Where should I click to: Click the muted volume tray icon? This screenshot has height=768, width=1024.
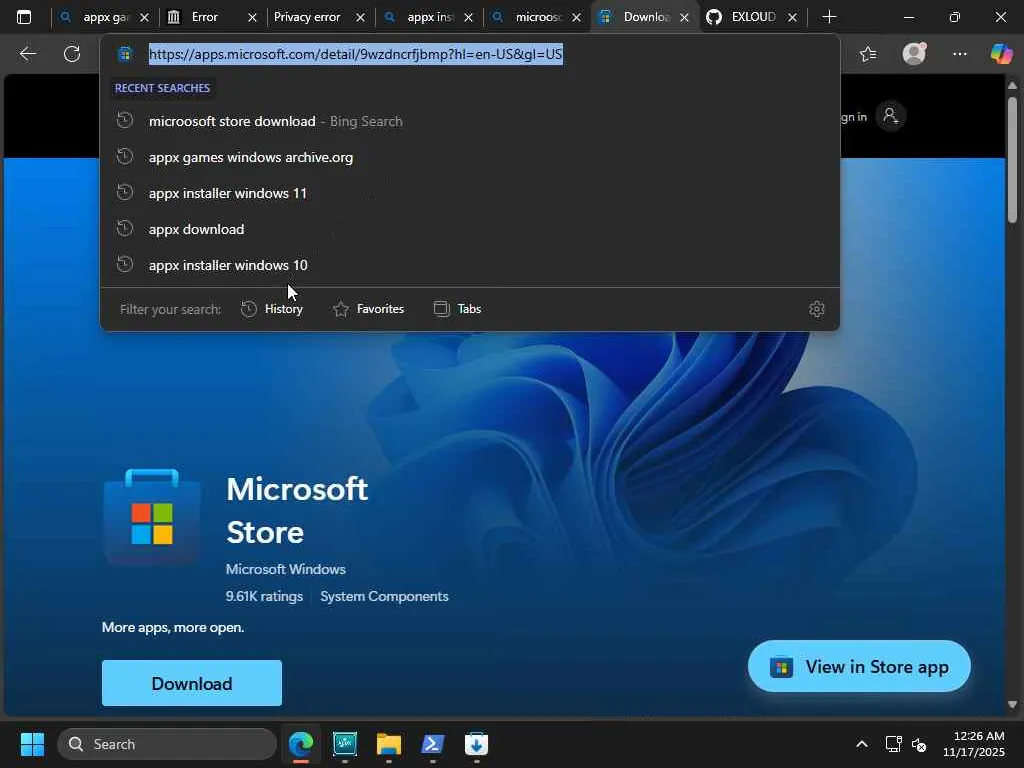click(920, 744)
